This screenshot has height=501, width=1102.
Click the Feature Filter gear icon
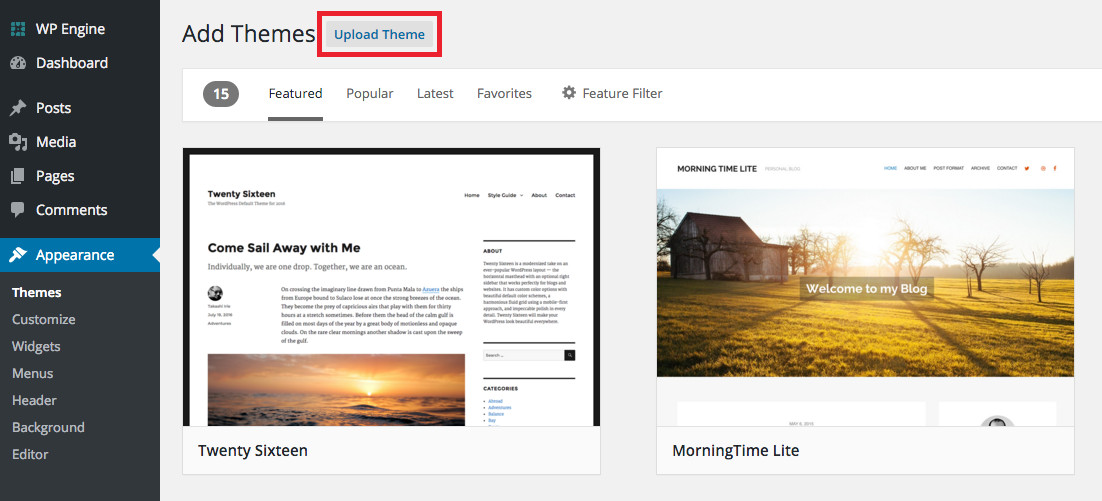569,93
